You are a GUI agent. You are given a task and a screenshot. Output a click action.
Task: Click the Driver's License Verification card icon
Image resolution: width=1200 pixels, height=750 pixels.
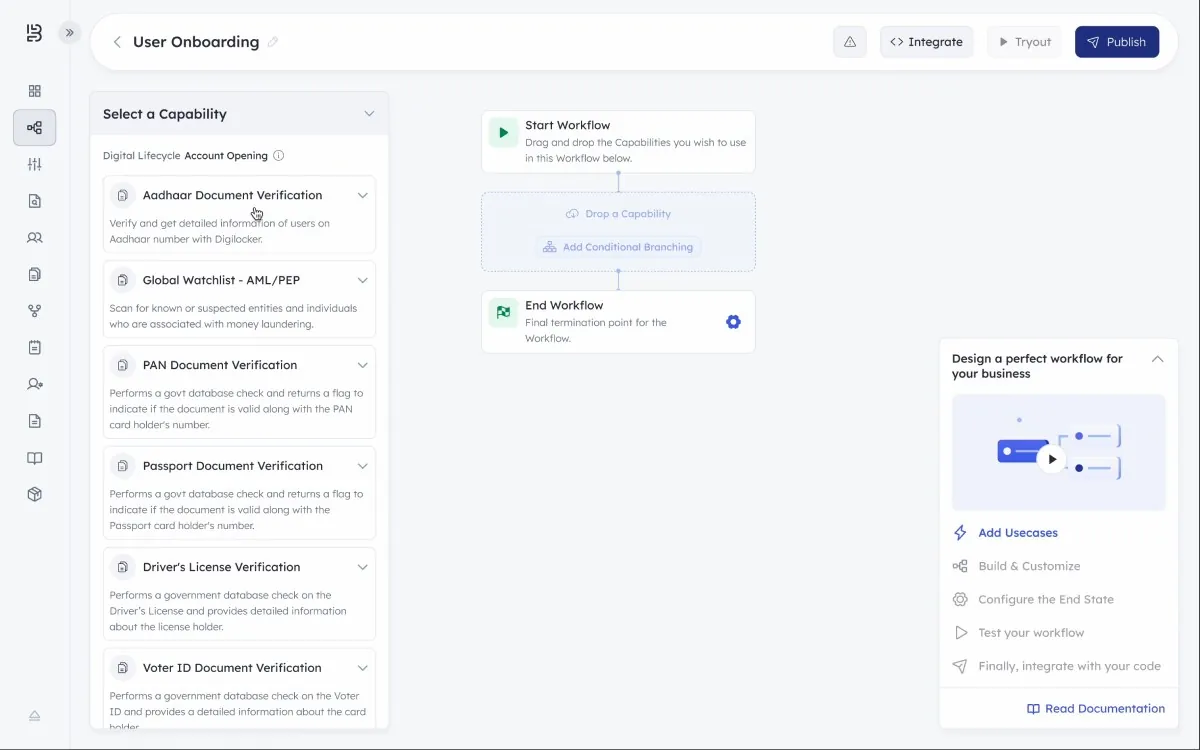point(123,567)
